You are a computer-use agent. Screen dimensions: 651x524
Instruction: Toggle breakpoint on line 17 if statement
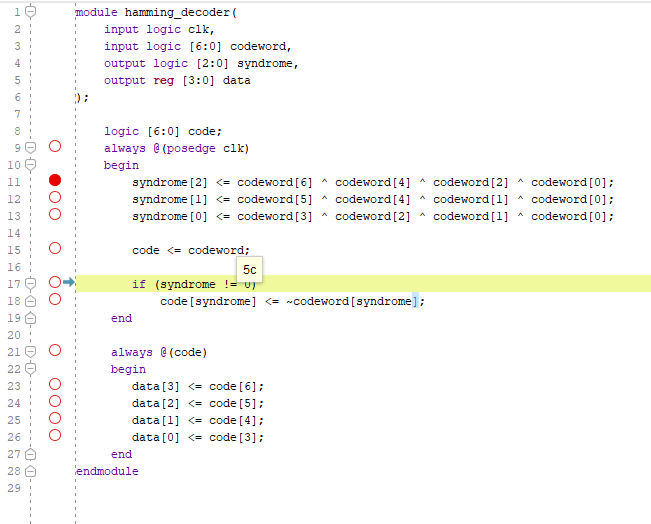[x=55, y=282]
